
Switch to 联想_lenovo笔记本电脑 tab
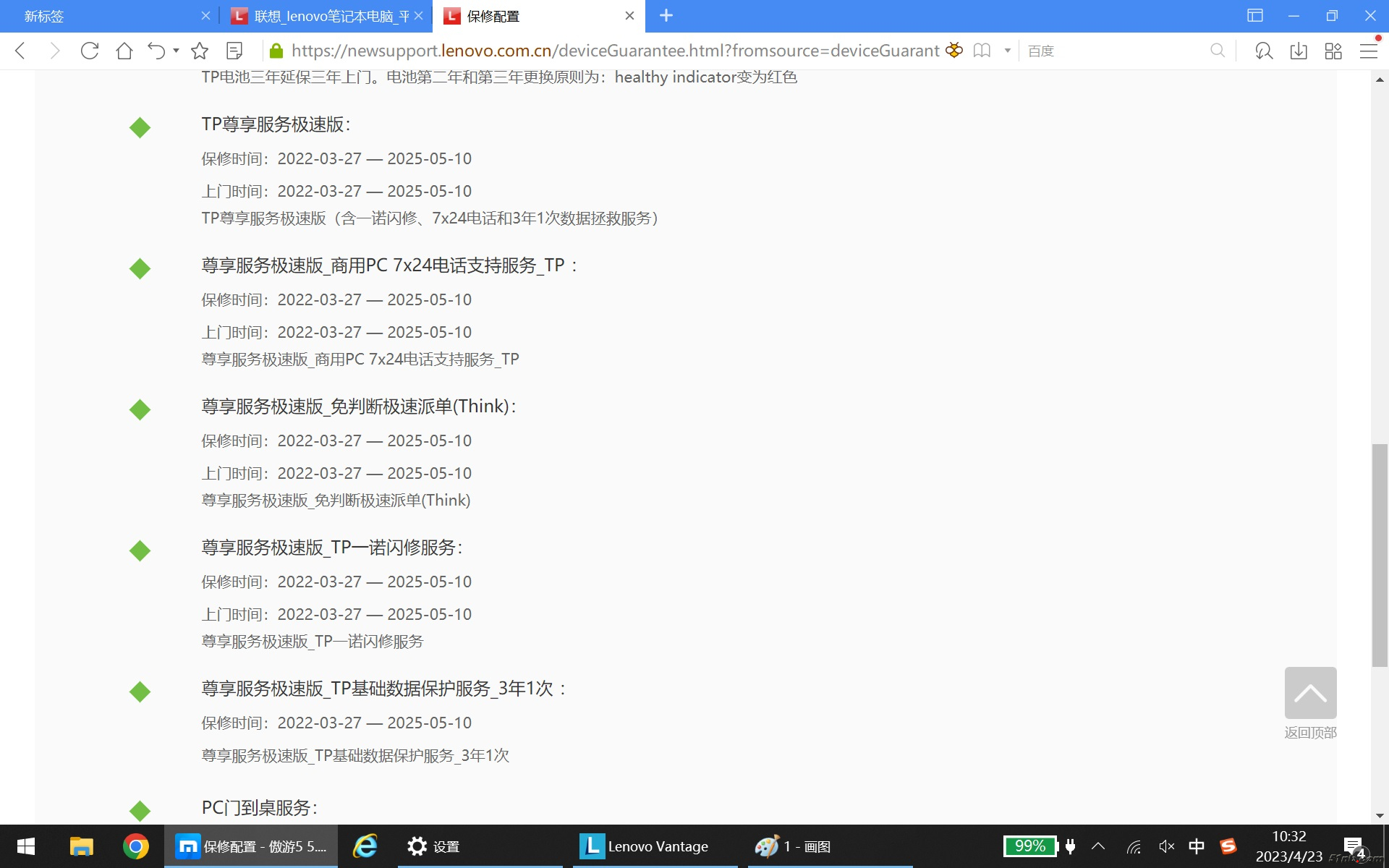click(326, 16)
